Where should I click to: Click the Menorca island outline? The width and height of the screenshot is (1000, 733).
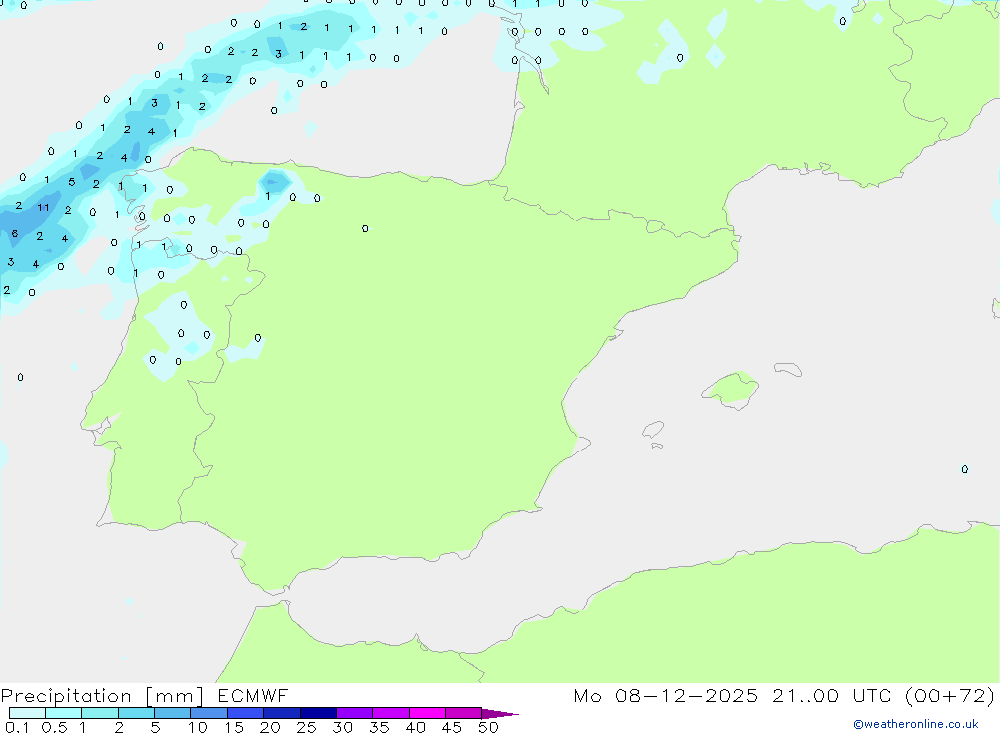coord(787,370)
